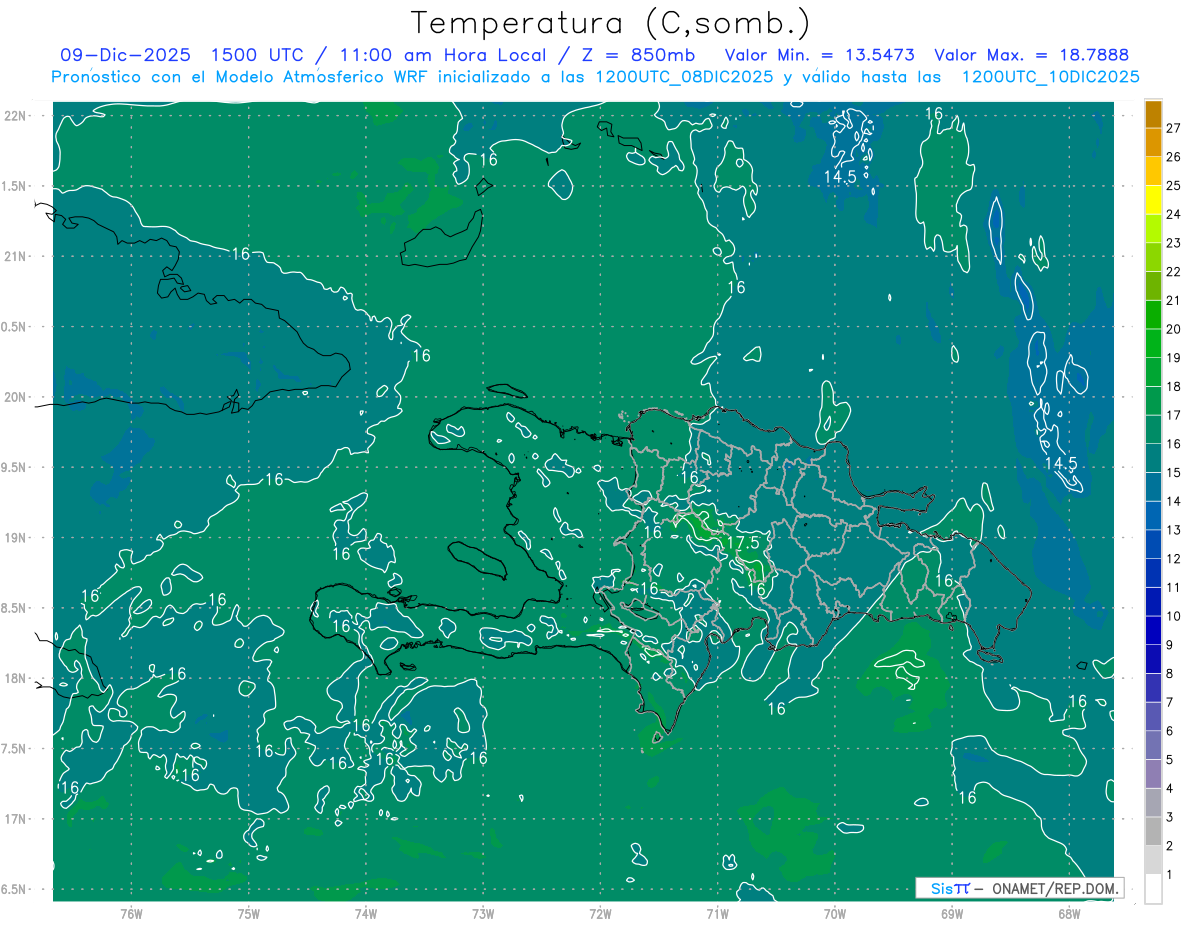Click the valid-until time "1200UTC_10DIC2025"
The height and width of the screenshot is (927, 1200).
tap(1050, 77)
